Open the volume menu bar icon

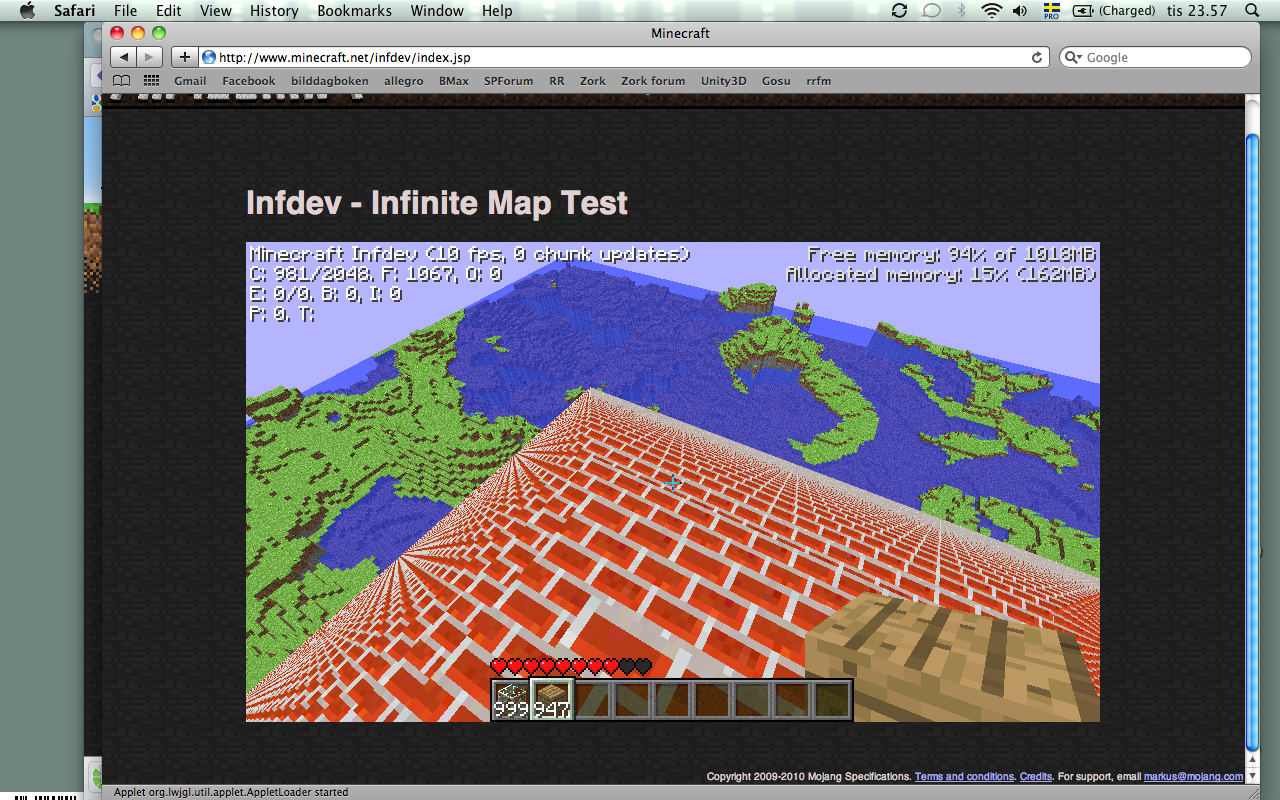pyautogui.click(x=1020, y=11)
